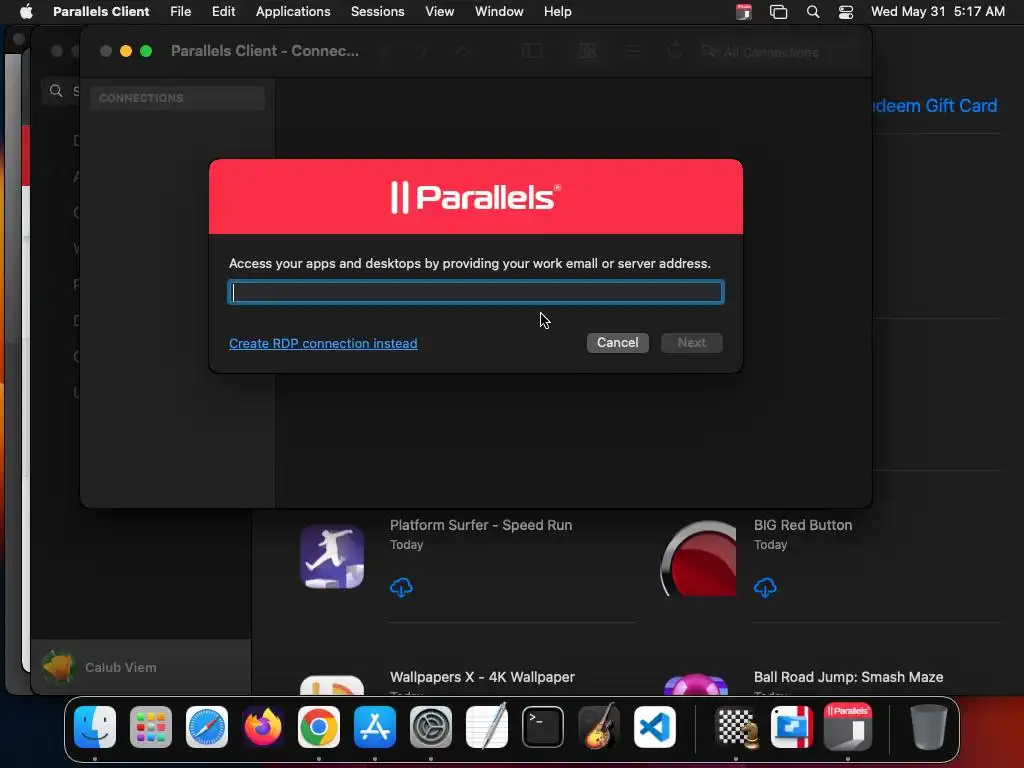1024x768 pixels.
Task: Click the Ball Road Jump: Smash Maze title
Action: point(848,677)
